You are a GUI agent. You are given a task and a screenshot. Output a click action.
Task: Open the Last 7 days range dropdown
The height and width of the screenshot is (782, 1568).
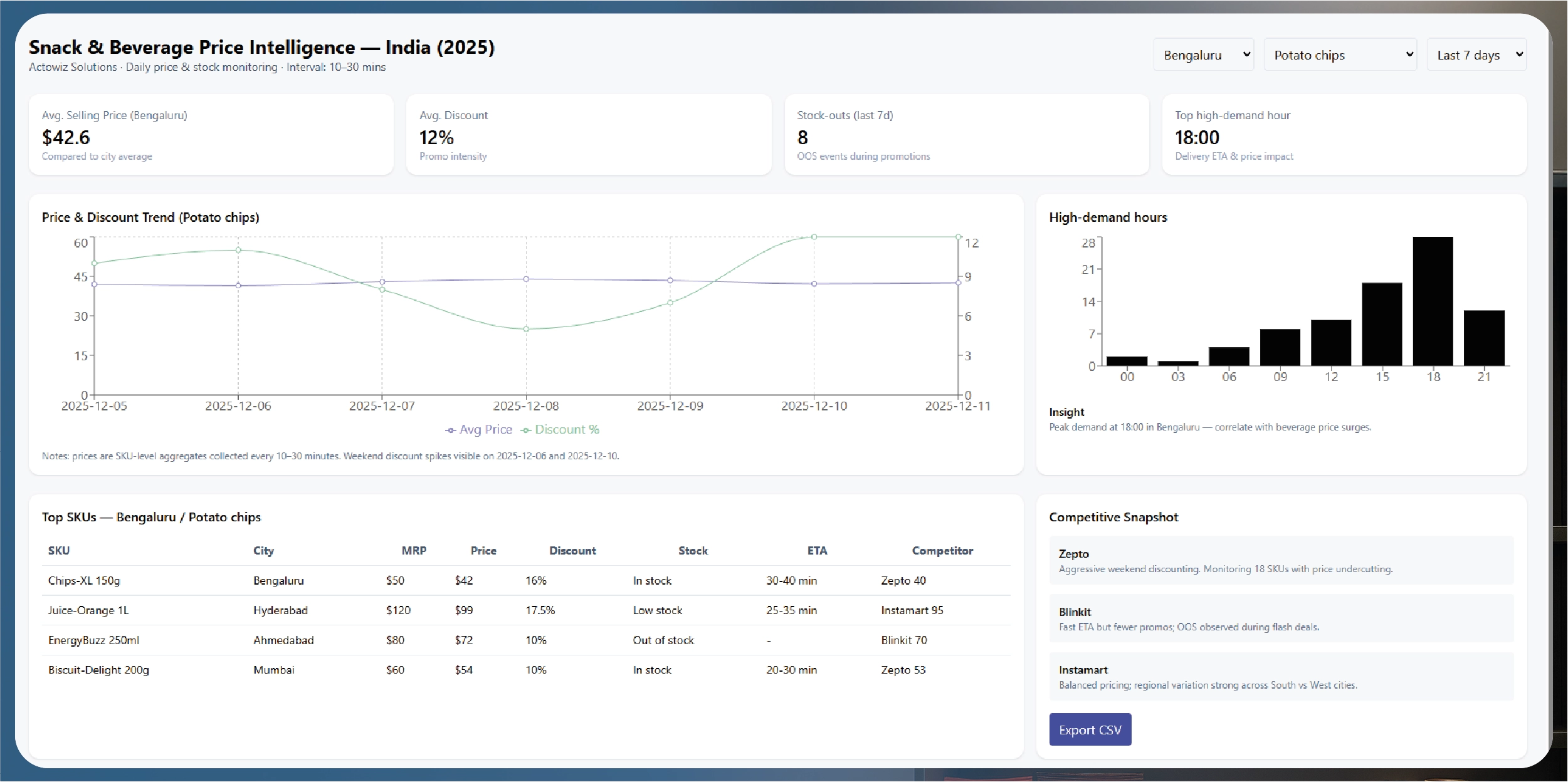point(1476,55)
